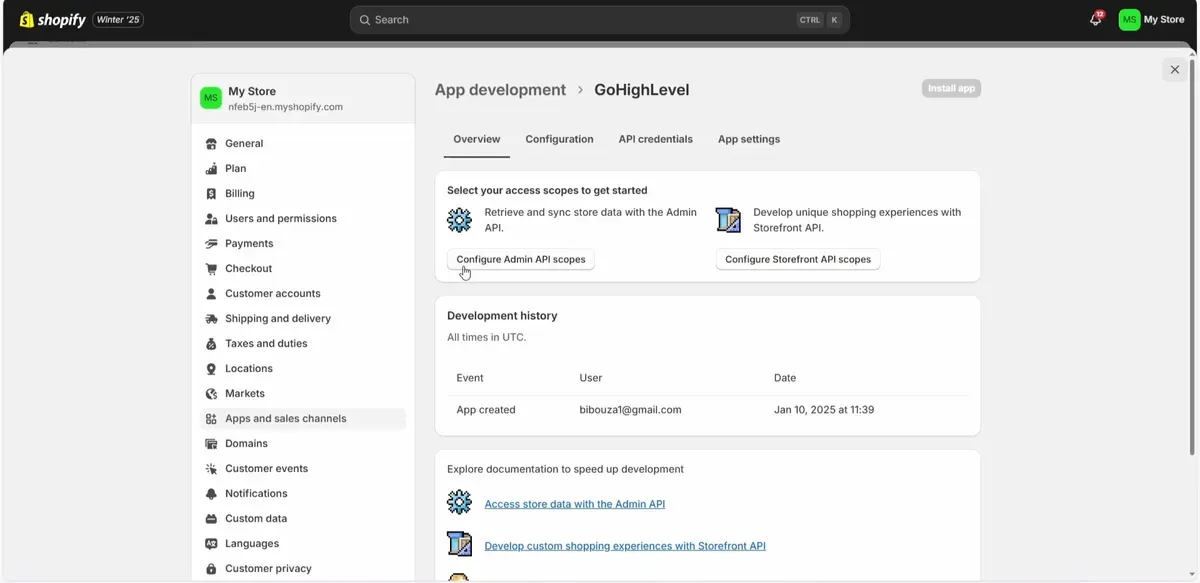Open Taxes and duties settings
The width and height of the screenshot is (1200, 583).
pyautogui.click(x=303, y=343)
